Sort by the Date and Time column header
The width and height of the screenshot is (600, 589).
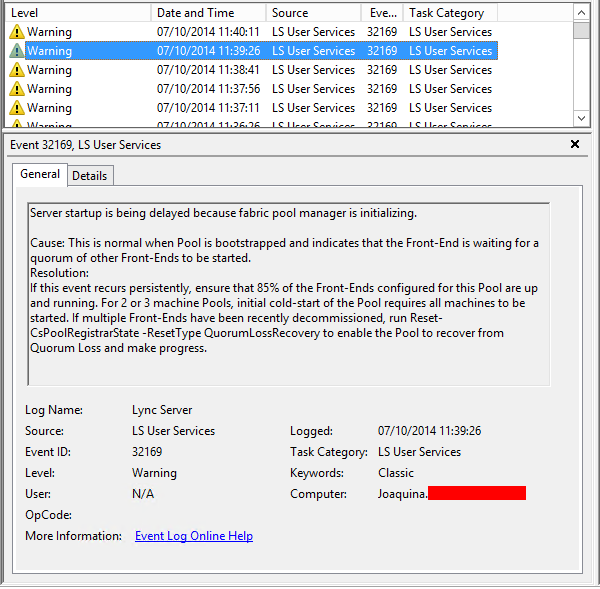coord(209,13)
